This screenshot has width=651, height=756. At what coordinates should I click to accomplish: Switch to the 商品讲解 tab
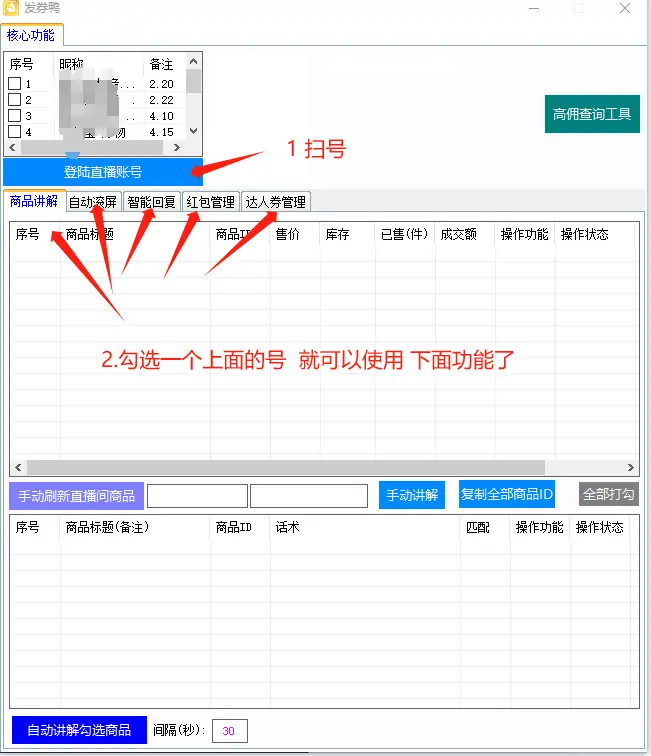(34, 201)
